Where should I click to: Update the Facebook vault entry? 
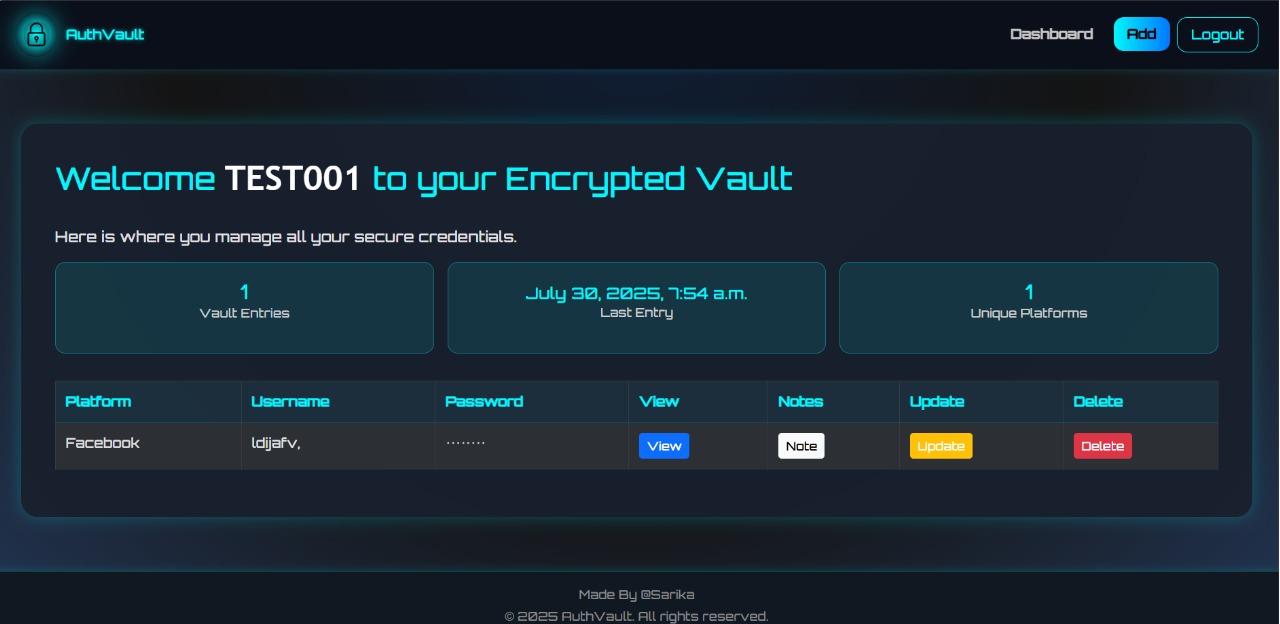coord(941,446)
